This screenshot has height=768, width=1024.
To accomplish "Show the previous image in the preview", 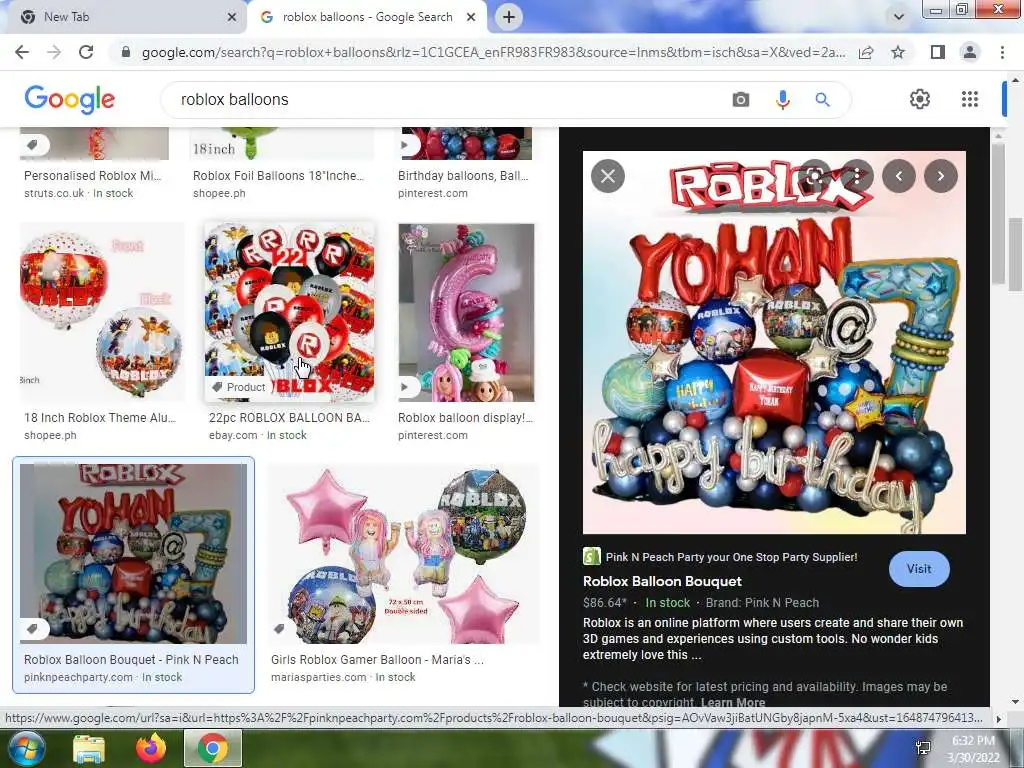I will click(x=899, y=176).
